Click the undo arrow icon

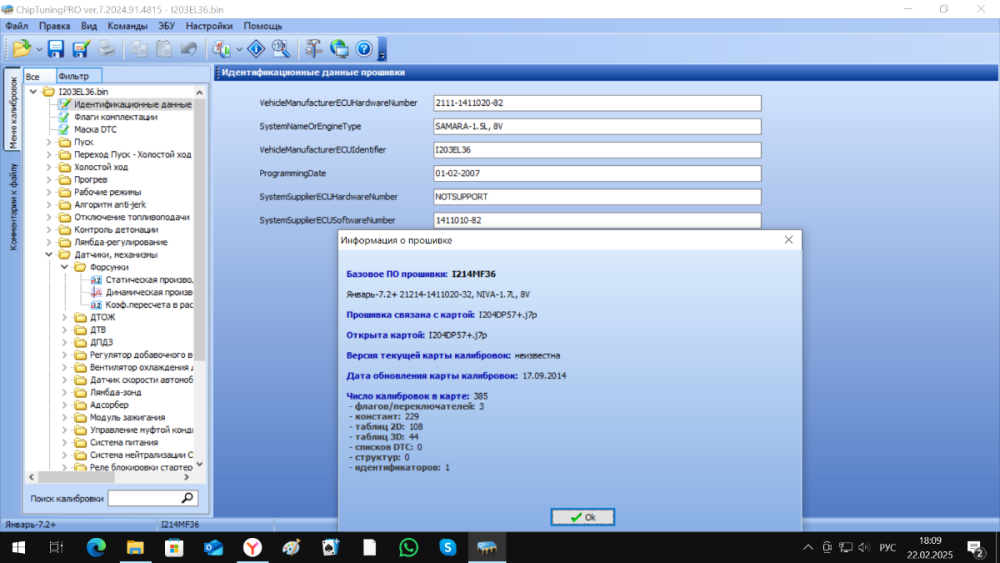click(x=189, y=49)
